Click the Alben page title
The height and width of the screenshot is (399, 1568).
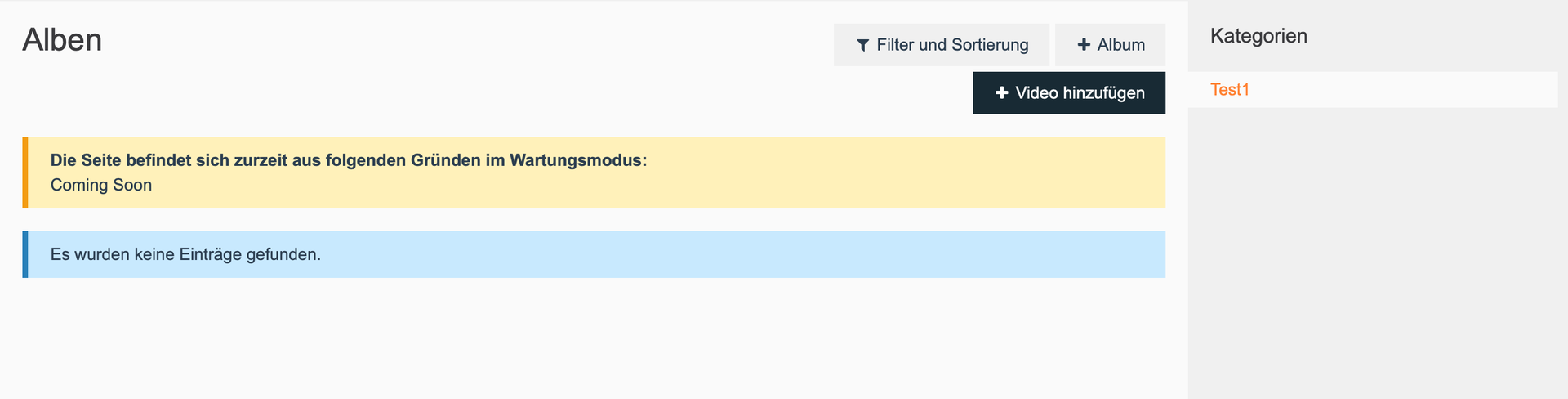(x=62, y=40)
